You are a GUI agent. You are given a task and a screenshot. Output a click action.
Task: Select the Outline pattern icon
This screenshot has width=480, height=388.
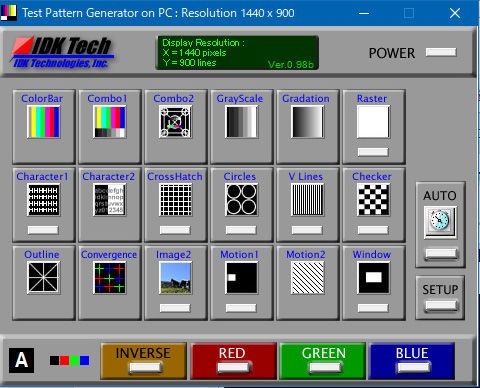tap(43, 278)
